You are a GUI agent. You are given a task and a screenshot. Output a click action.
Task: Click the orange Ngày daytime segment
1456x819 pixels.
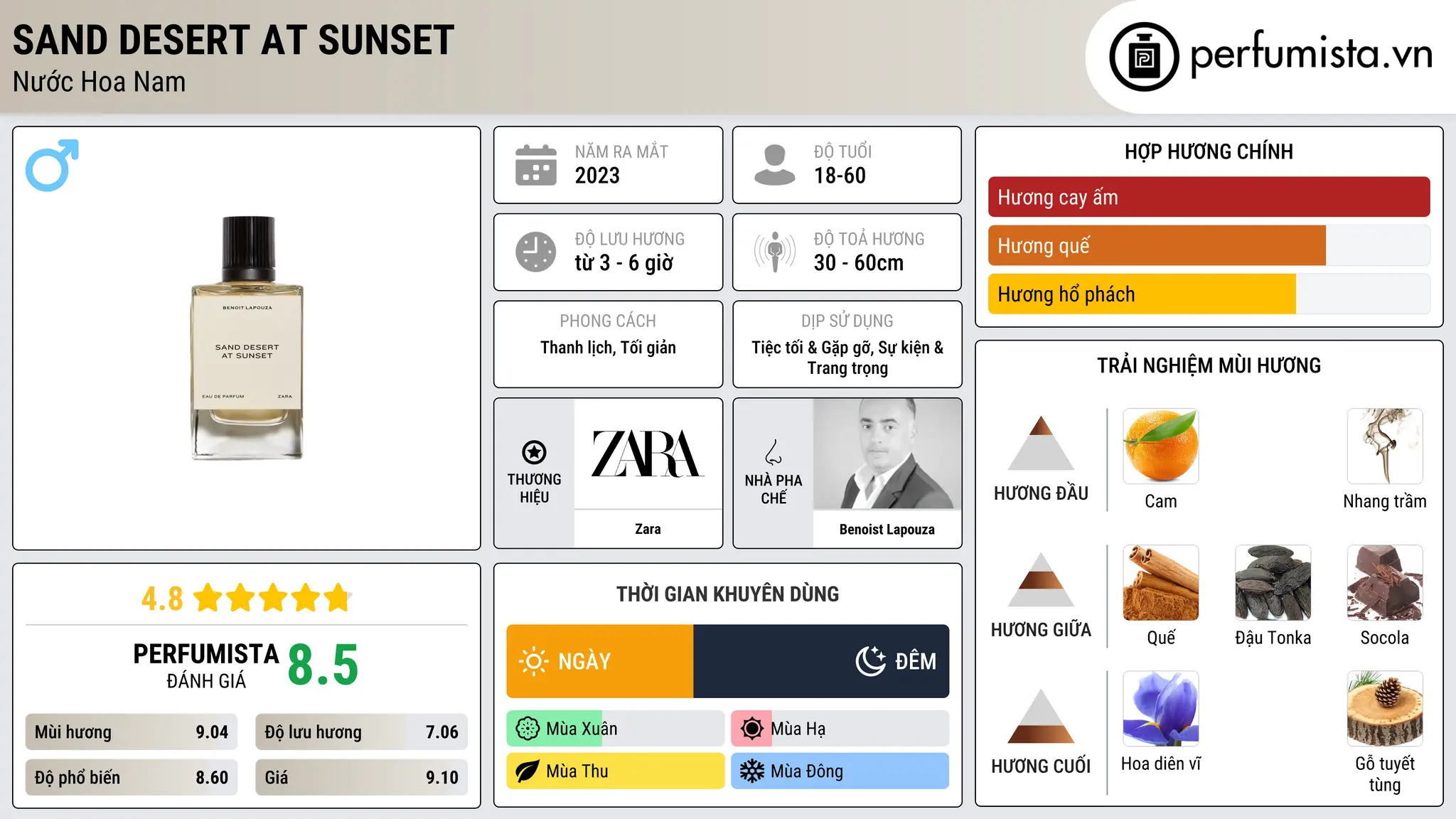click(x=600, y=661)
